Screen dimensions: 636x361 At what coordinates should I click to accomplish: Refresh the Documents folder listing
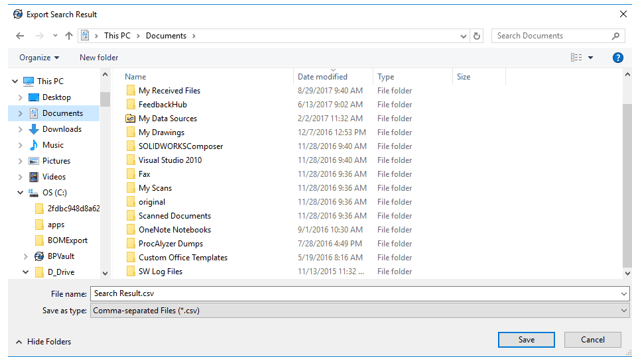[x=477, y=36]
